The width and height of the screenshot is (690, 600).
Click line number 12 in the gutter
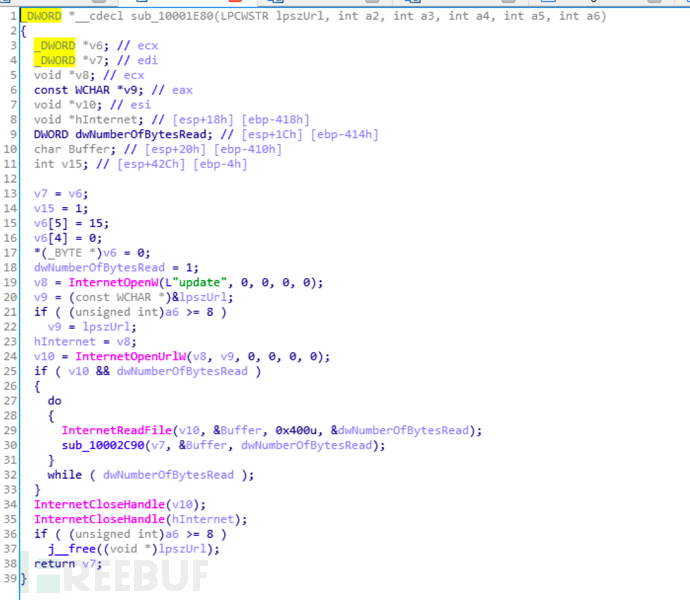10,179
